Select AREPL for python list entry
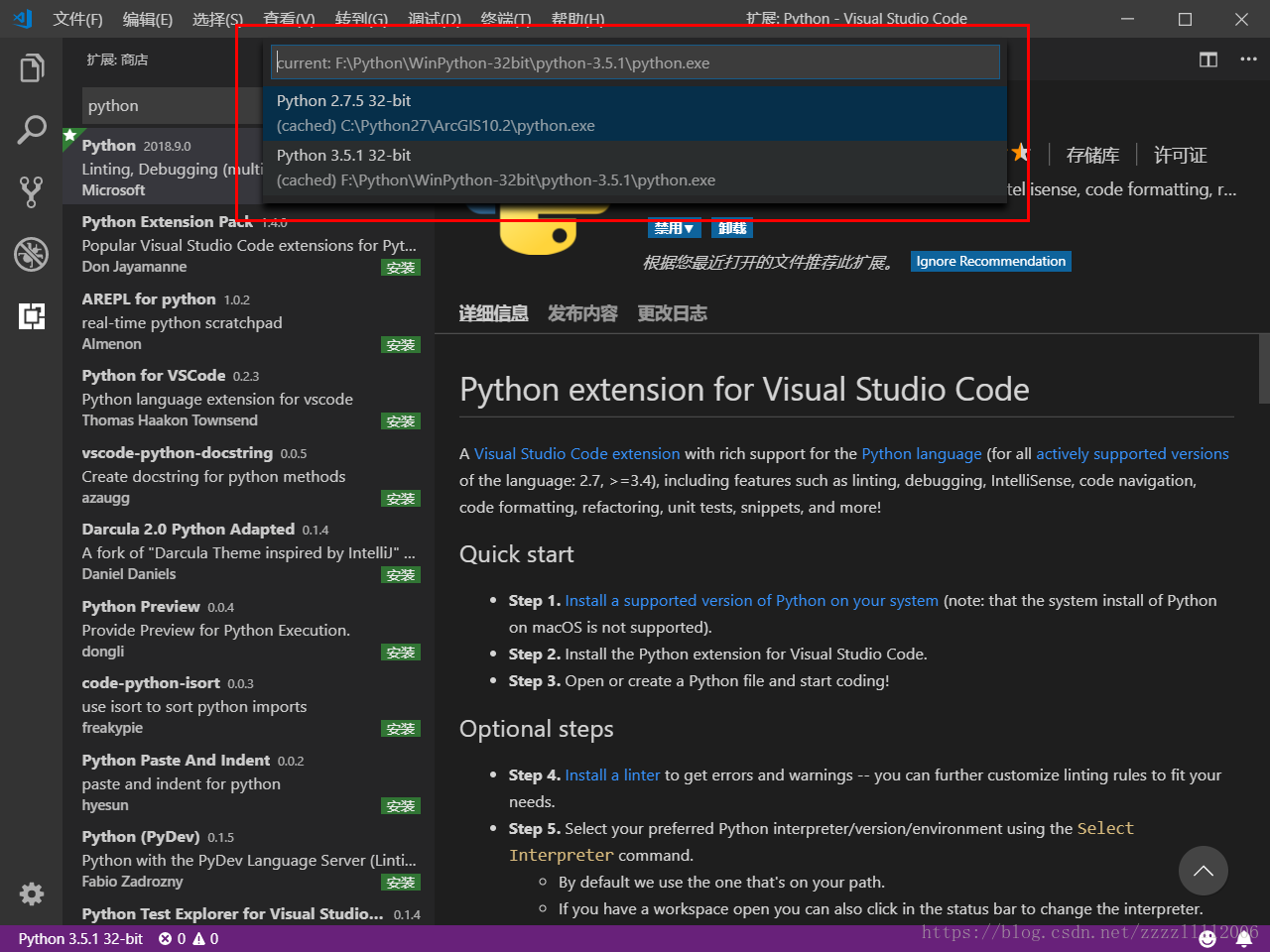This screenshot has width=1270, height=952. coord(249,321)
